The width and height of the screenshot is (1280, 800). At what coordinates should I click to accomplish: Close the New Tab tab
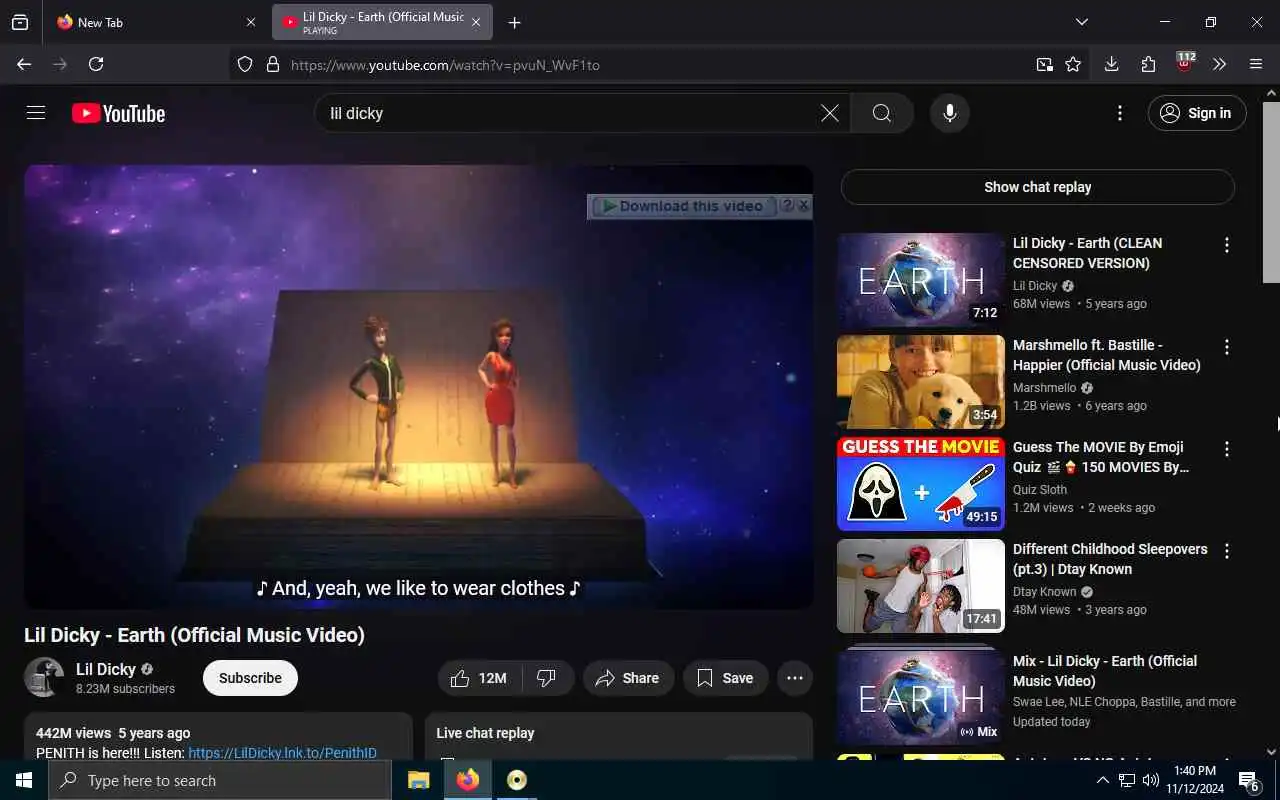point(250,22)
